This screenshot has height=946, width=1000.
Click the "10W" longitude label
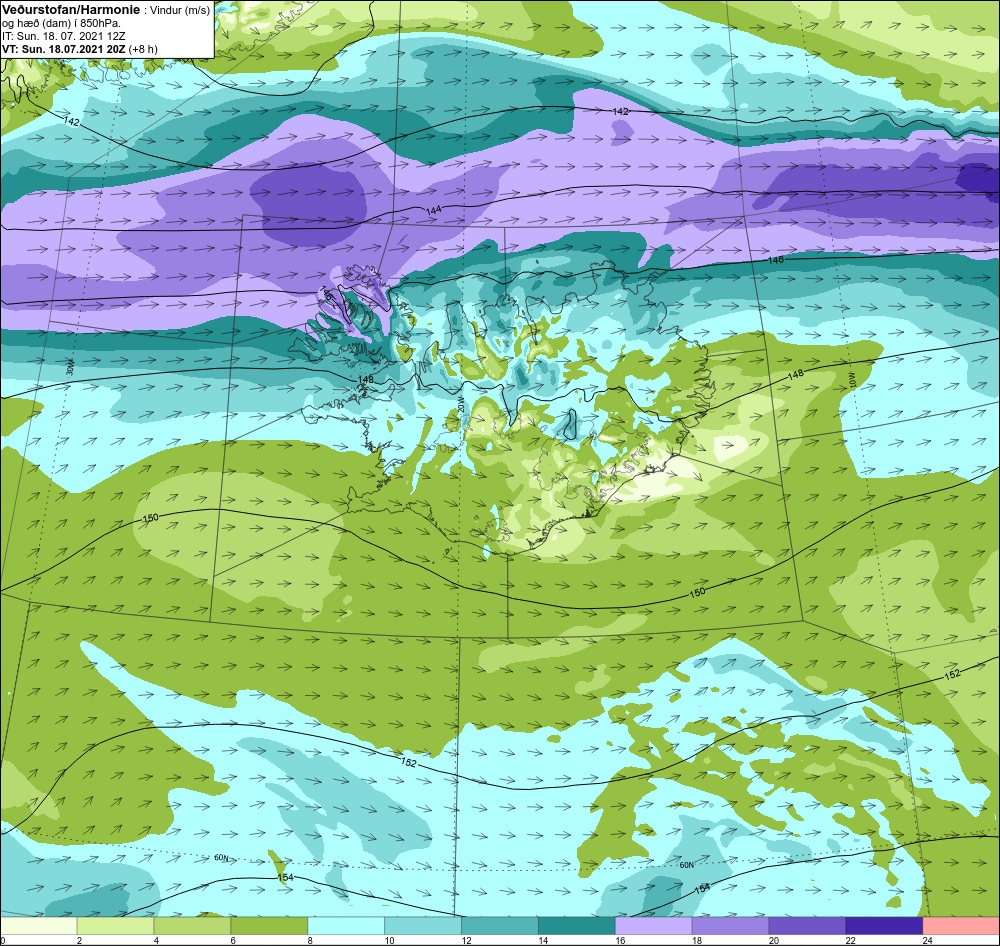point(851,380)
